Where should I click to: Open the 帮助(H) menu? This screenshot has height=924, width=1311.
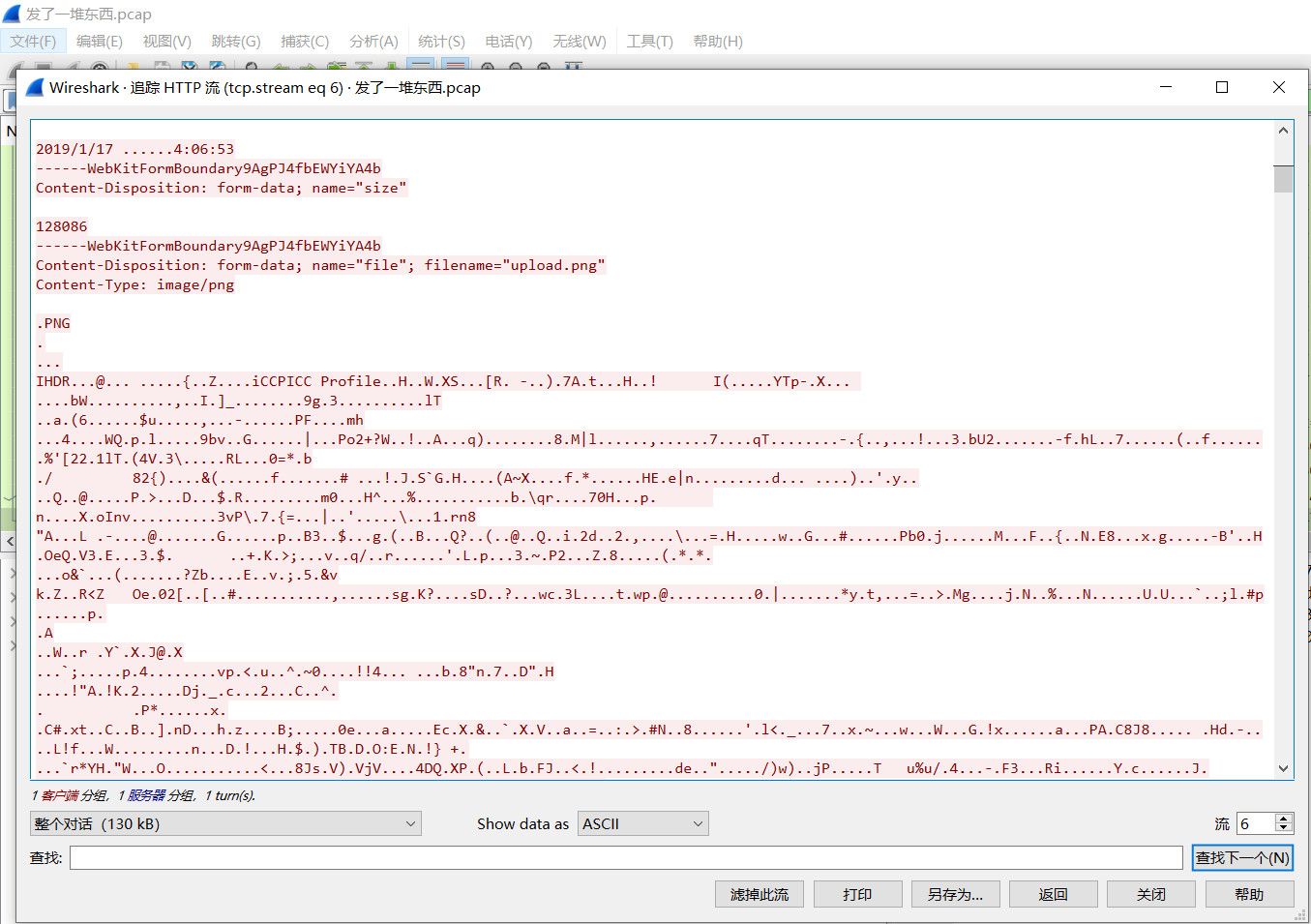pyautogui.click(x=718, y=41)
